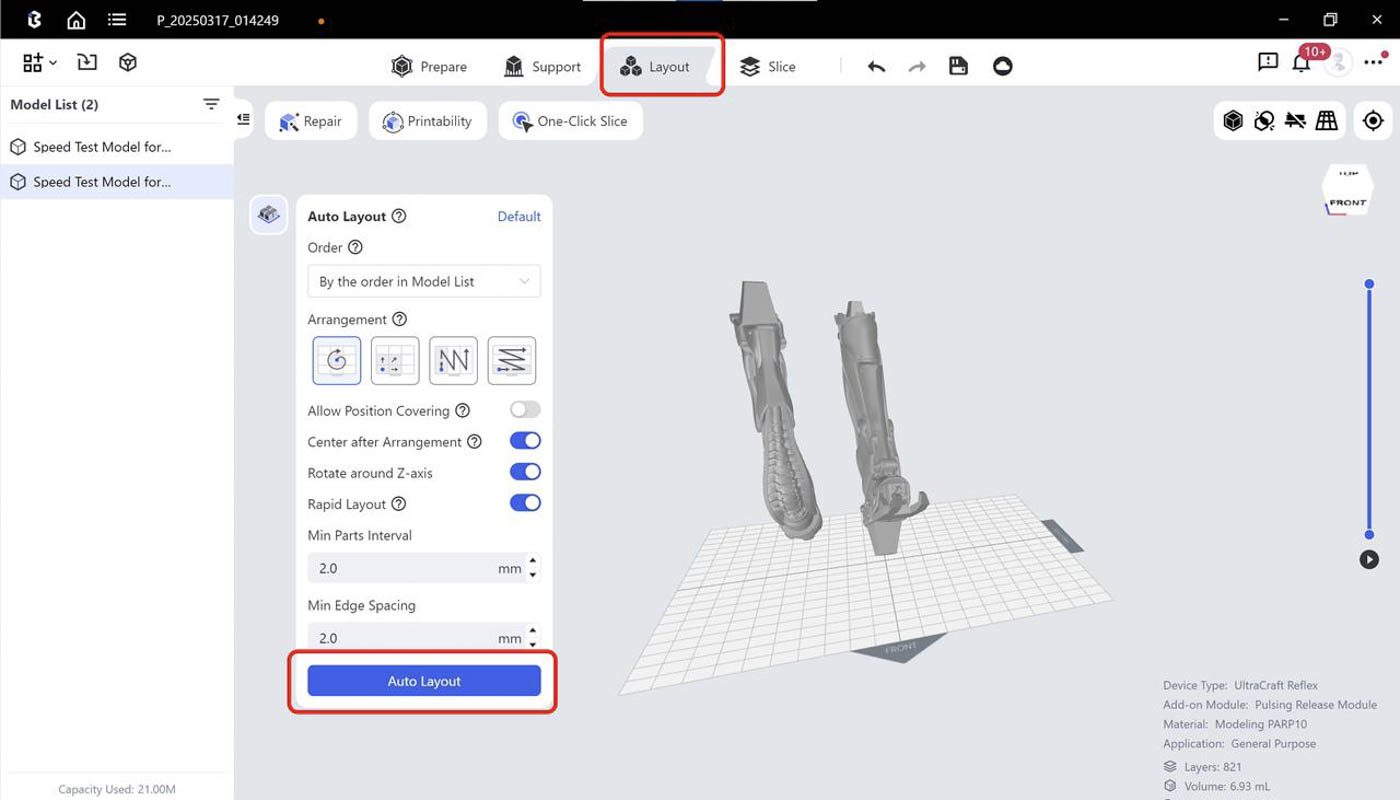Image resolution: width=1400 pixels, height=800 pixels.
Task: Click the import file icon
Action: [87, 62]
